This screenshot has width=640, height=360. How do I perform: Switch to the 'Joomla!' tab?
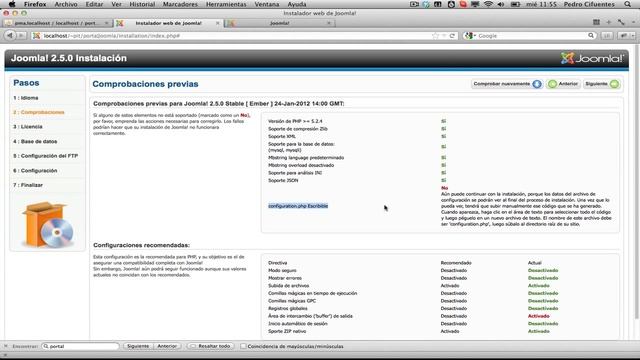(x=280, y=23)
